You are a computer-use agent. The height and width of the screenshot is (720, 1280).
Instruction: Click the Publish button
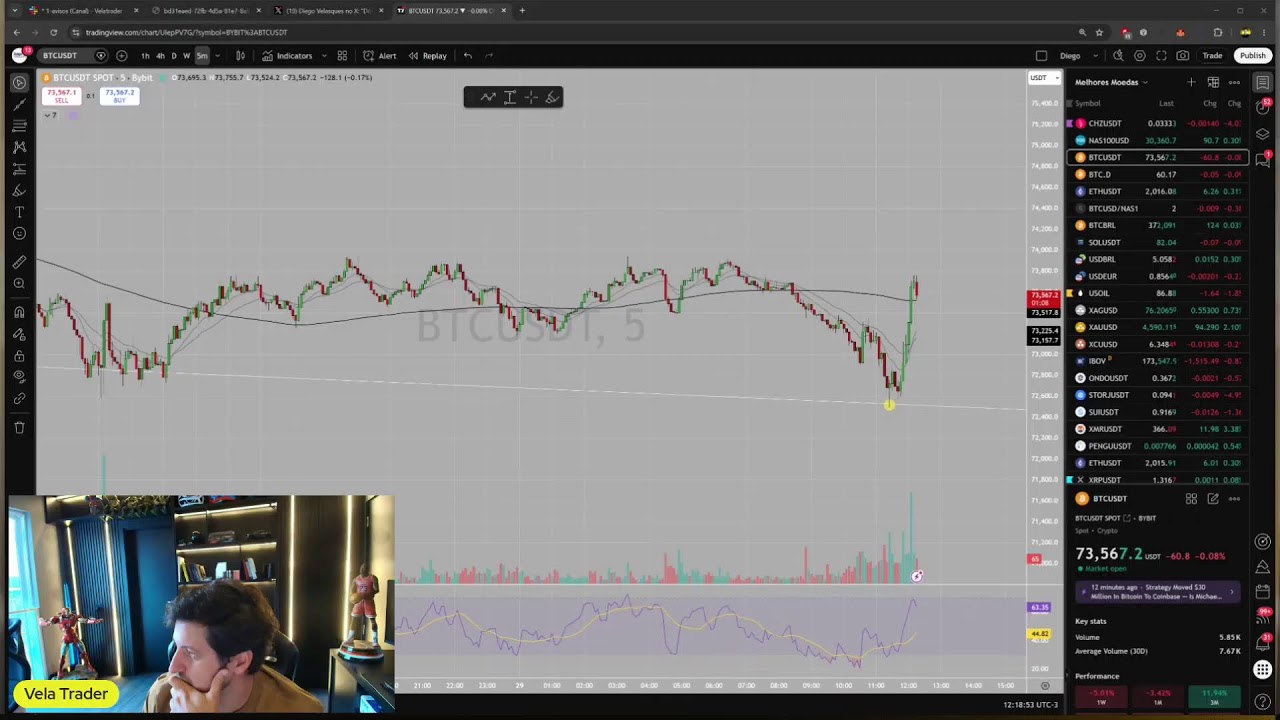click(1253, 56)
